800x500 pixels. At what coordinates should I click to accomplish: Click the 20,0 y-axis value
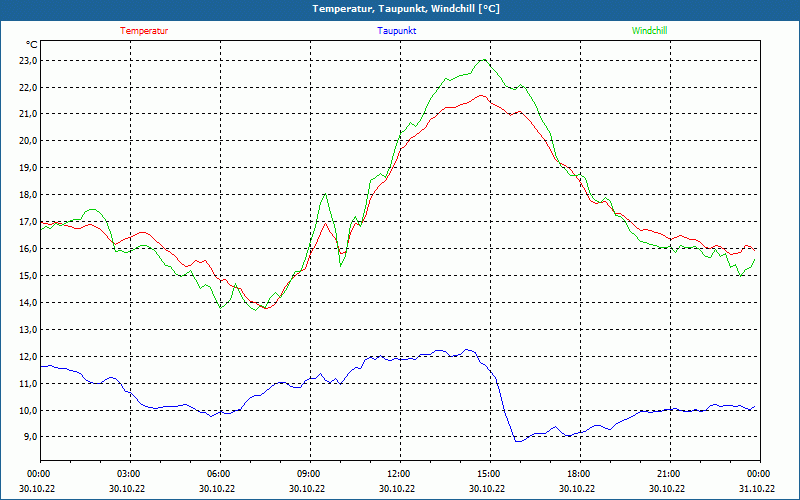29,141
